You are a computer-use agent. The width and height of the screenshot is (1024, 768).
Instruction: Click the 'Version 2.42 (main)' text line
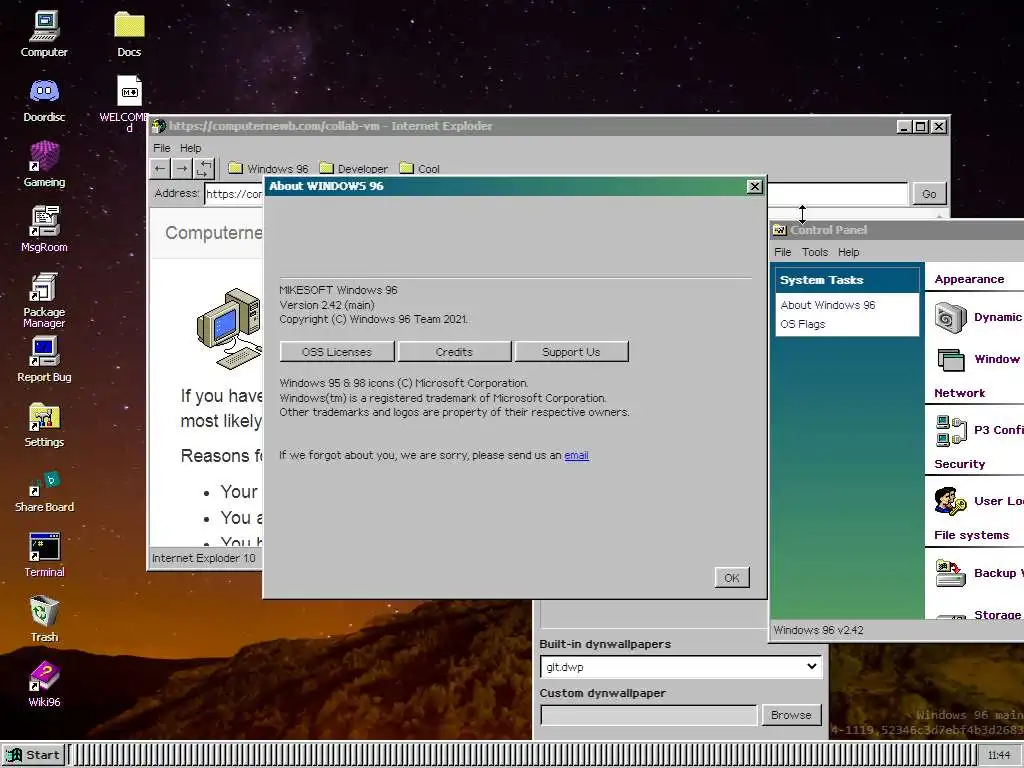pyautogui.click(x=327, y=305)
